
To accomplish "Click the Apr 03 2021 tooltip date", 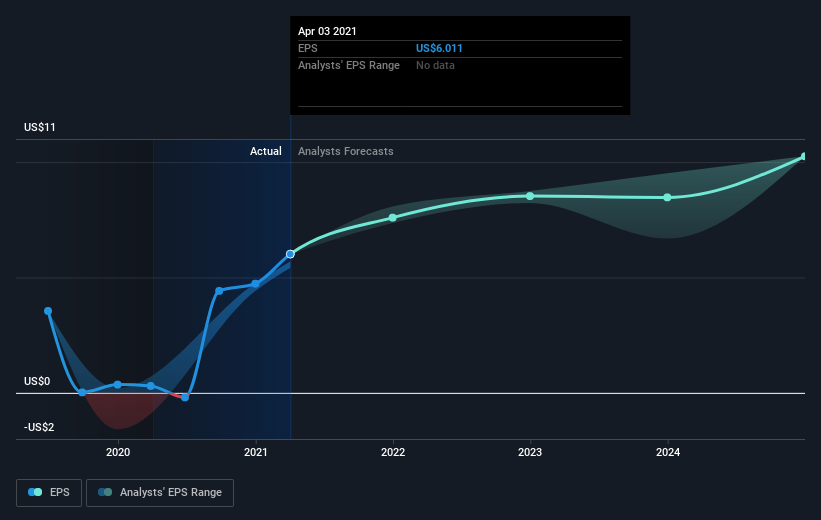I will [327, 31].
